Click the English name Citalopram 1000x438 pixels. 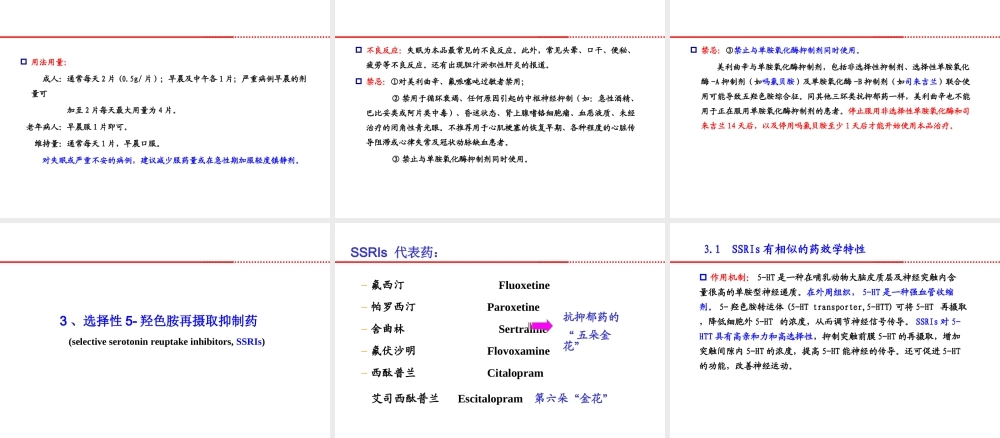515,373
